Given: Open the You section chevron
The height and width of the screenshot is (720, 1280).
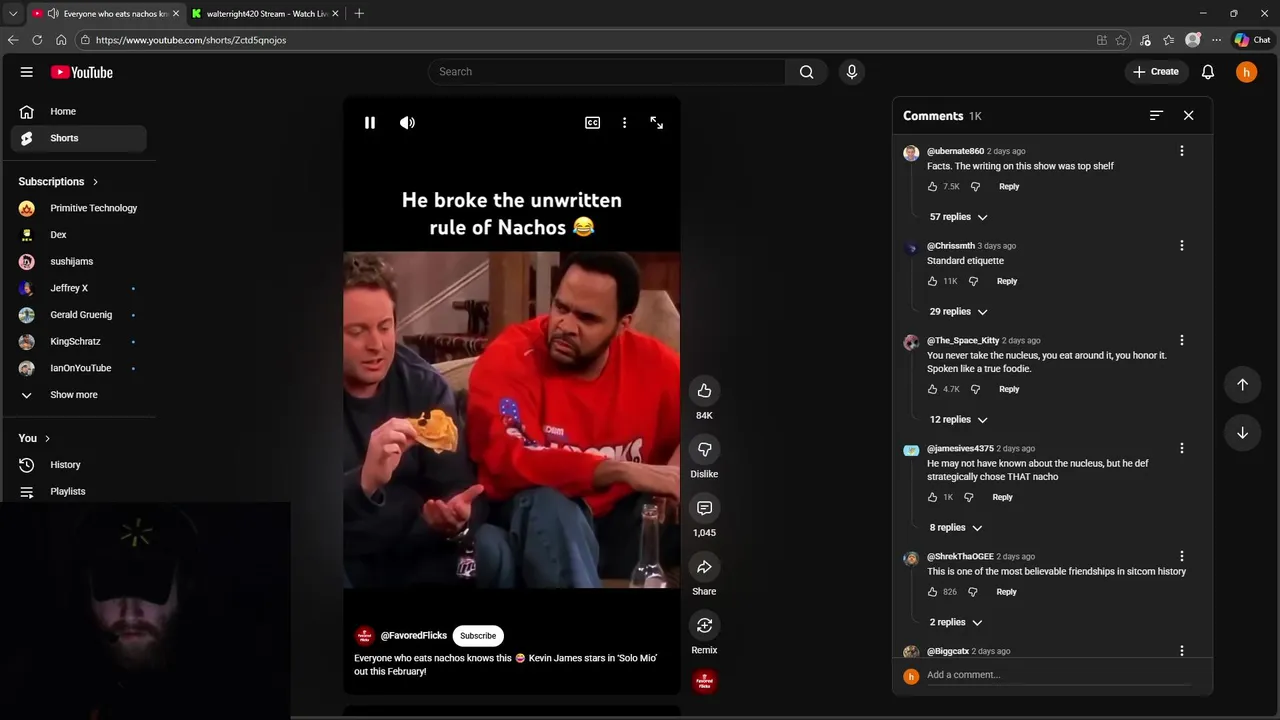Looking at the screenshot, I should (47, 439).
